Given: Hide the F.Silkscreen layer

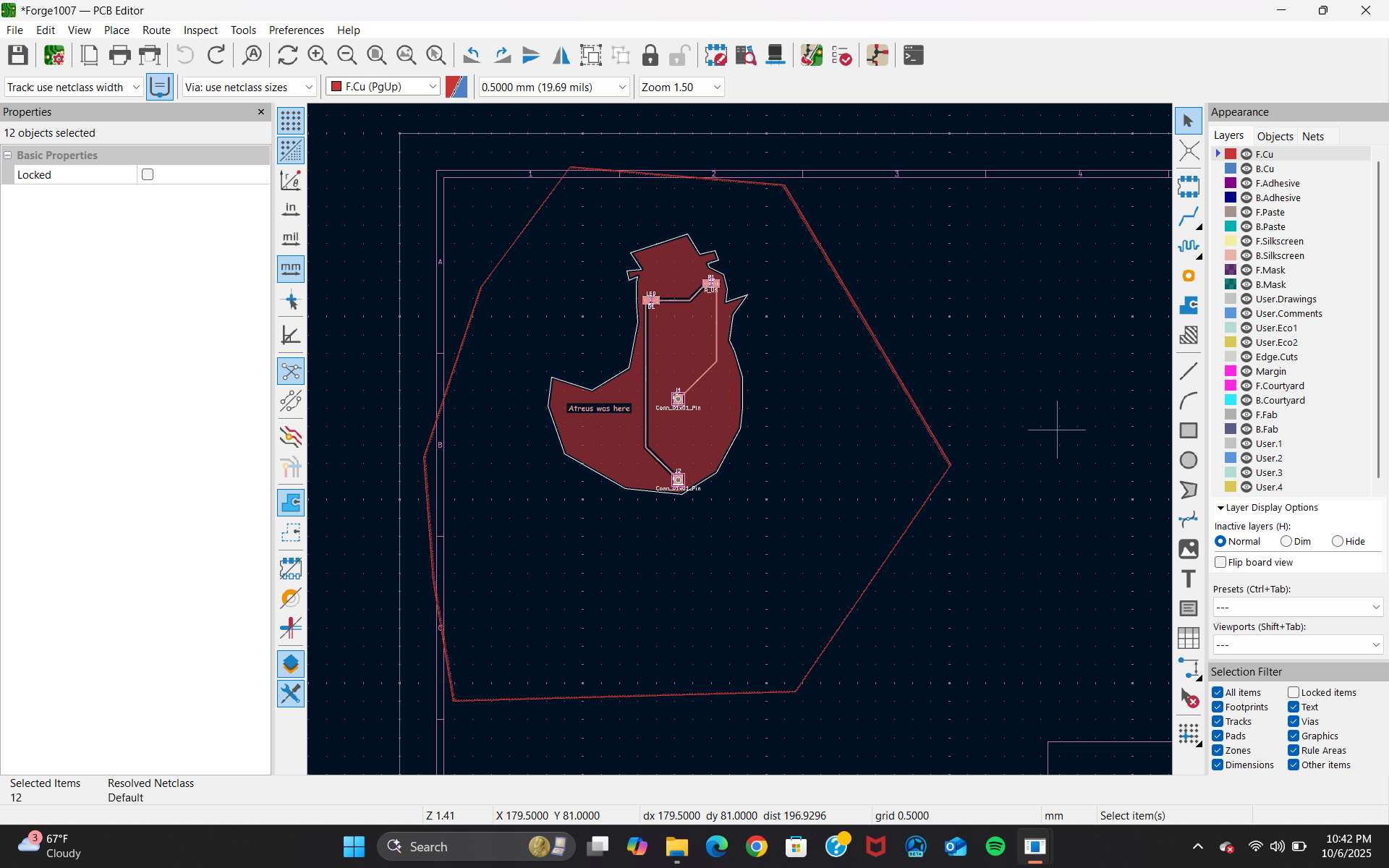Looking at the screenshot, I should pyautogui.click(x=1246, y=241).
